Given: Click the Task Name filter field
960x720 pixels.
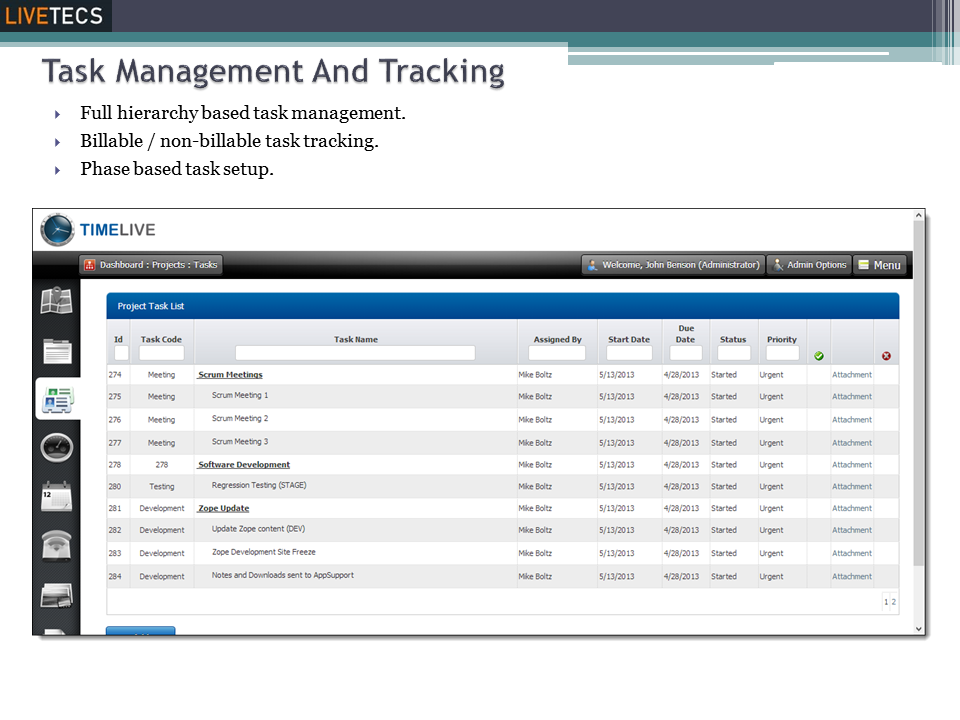Looking at the screenshot, I should (x=355, y=353).
